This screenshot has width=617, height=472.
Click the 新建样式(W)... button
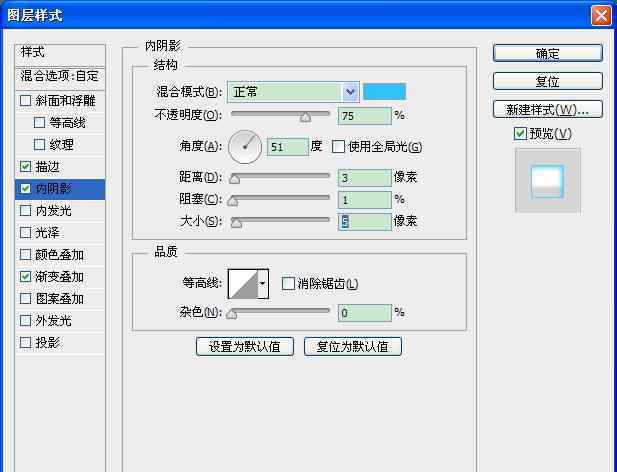click(x=548, y=109)
